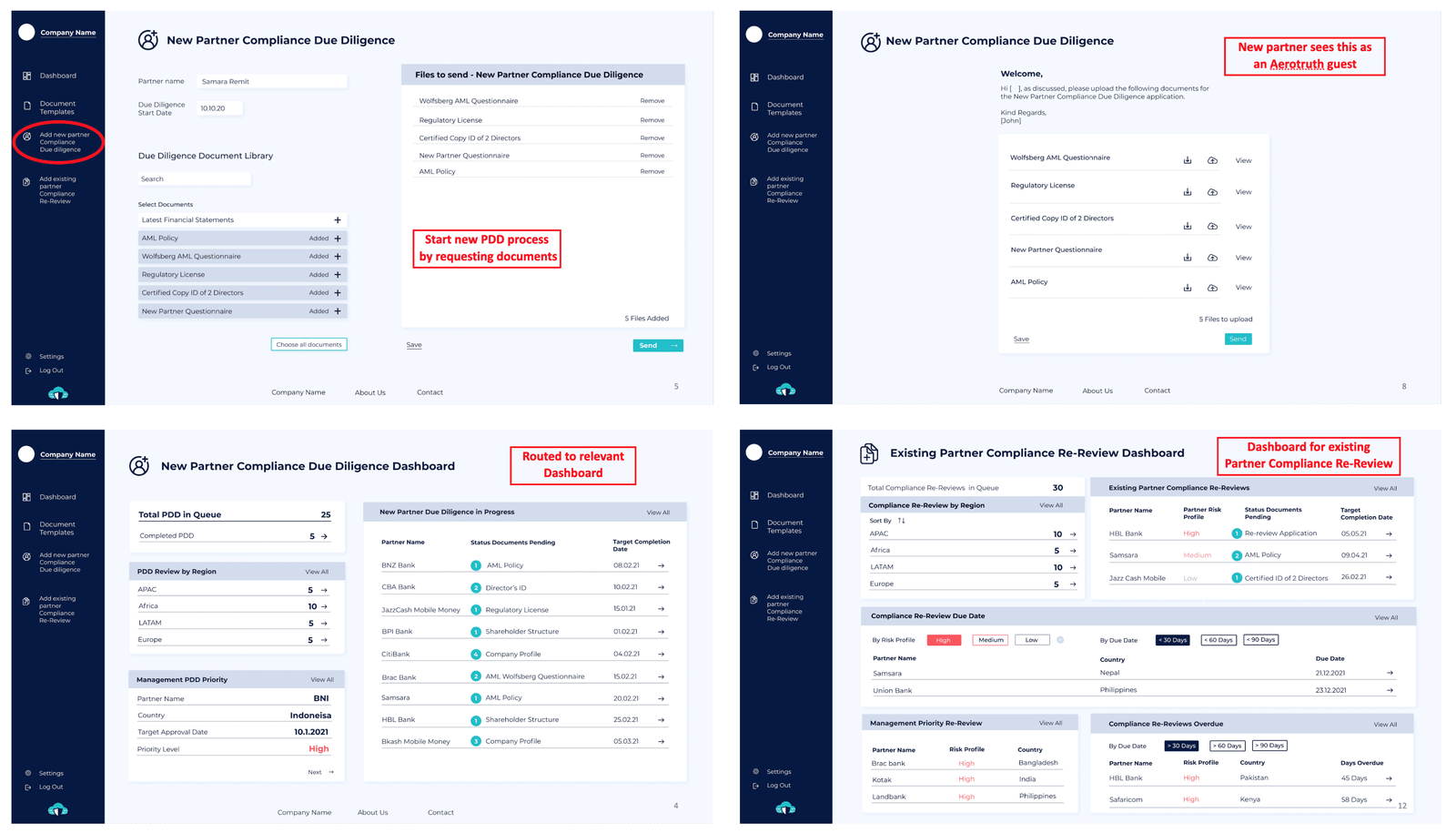Viewport: 1456px width, 833px height.
Task: Select the Medium risk profile filter
Action: pyautogui.click(x=990, y=640)
